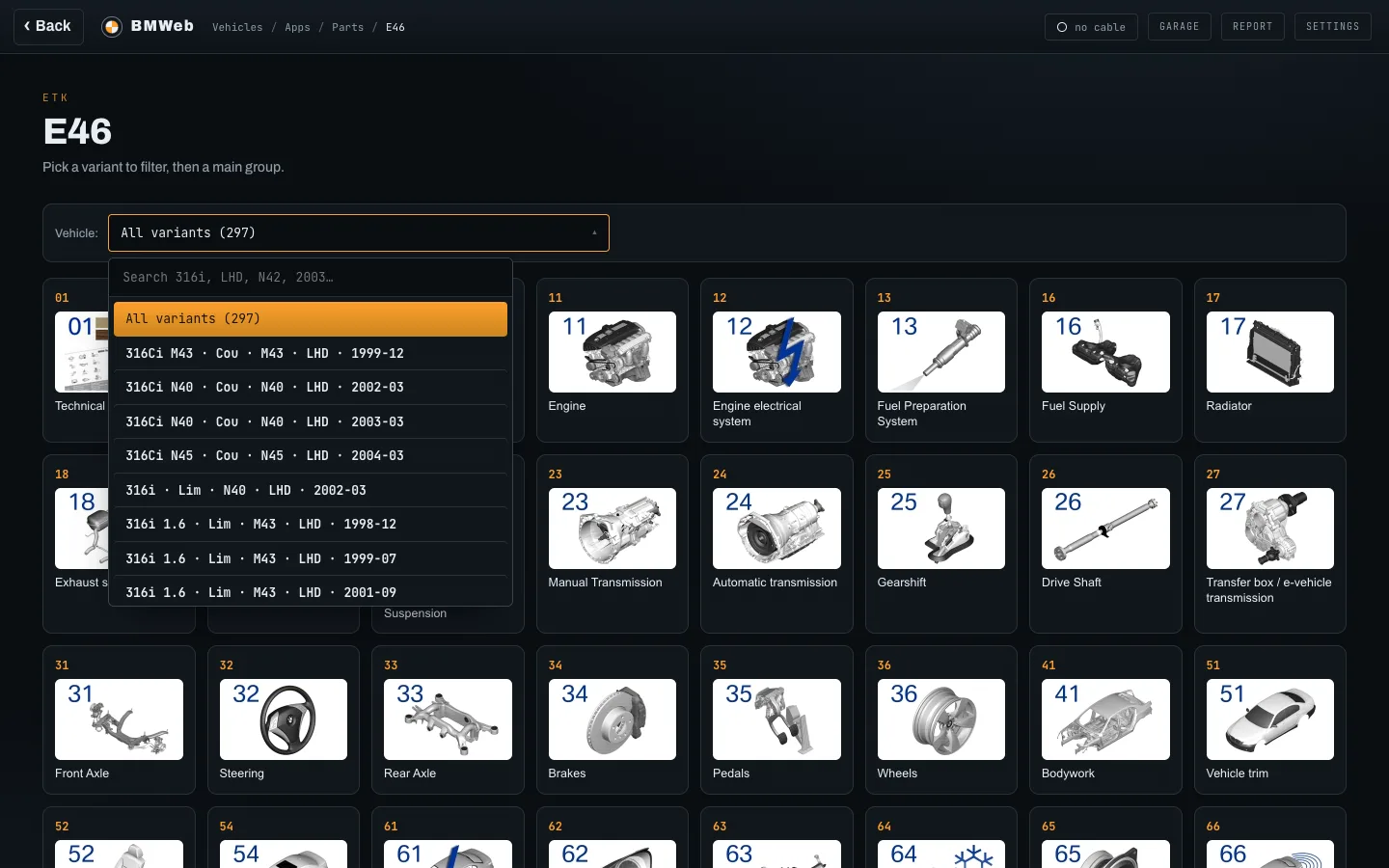
Task: Navigate to Vehicles breadcrumb
Action: [237, 27]
